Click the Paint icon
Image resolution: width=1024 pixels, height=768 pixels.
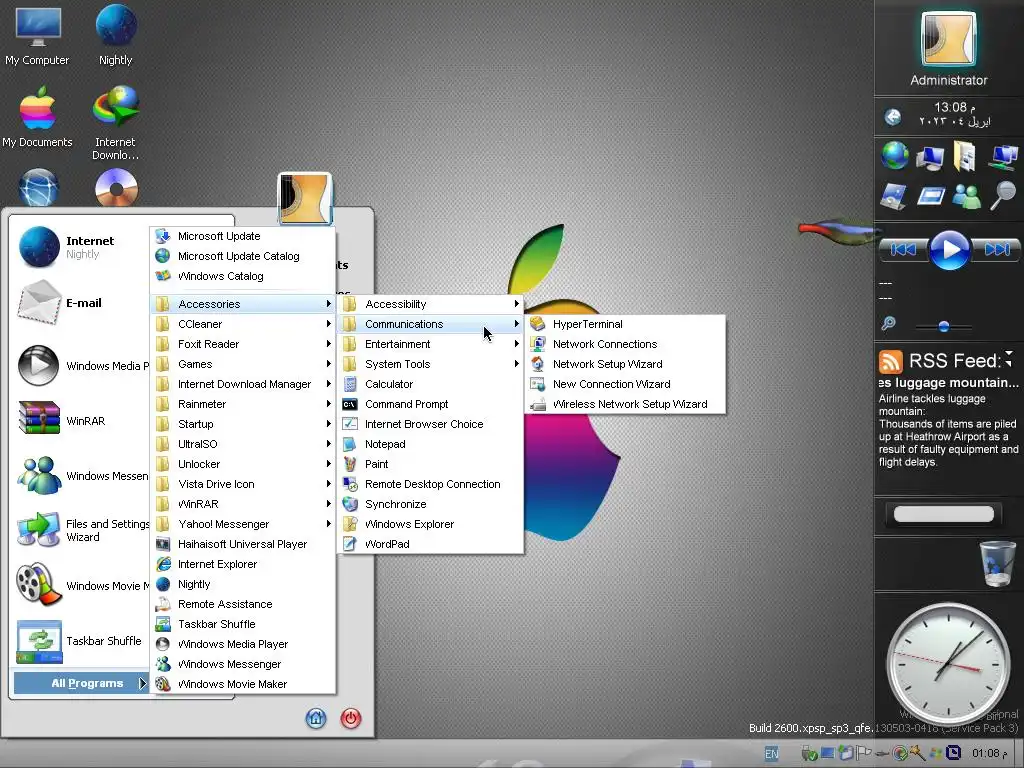point(350,464)
